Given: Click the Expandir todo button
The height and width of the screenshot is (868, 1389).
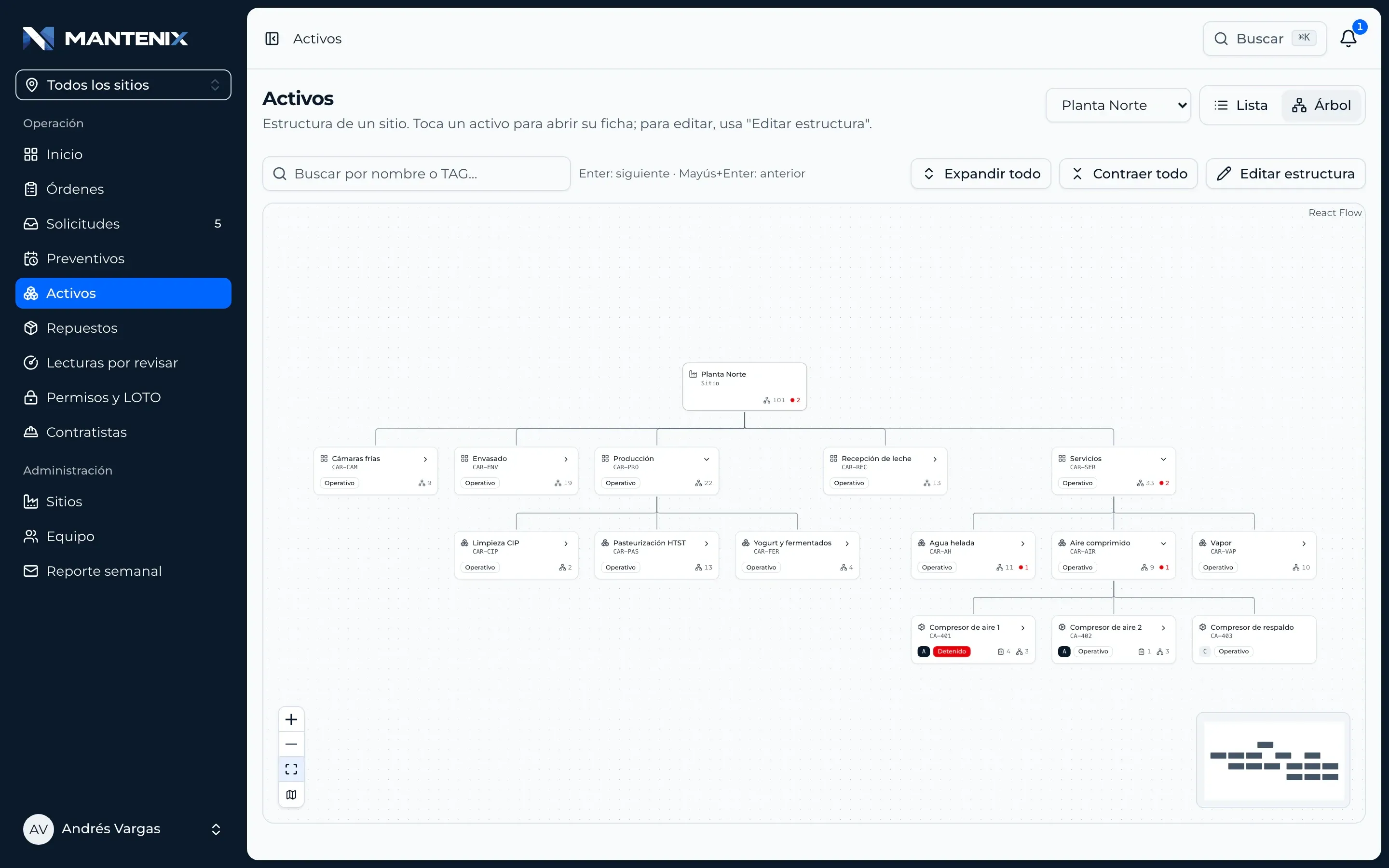Looking at the screenshot, I should coord(981,174).
